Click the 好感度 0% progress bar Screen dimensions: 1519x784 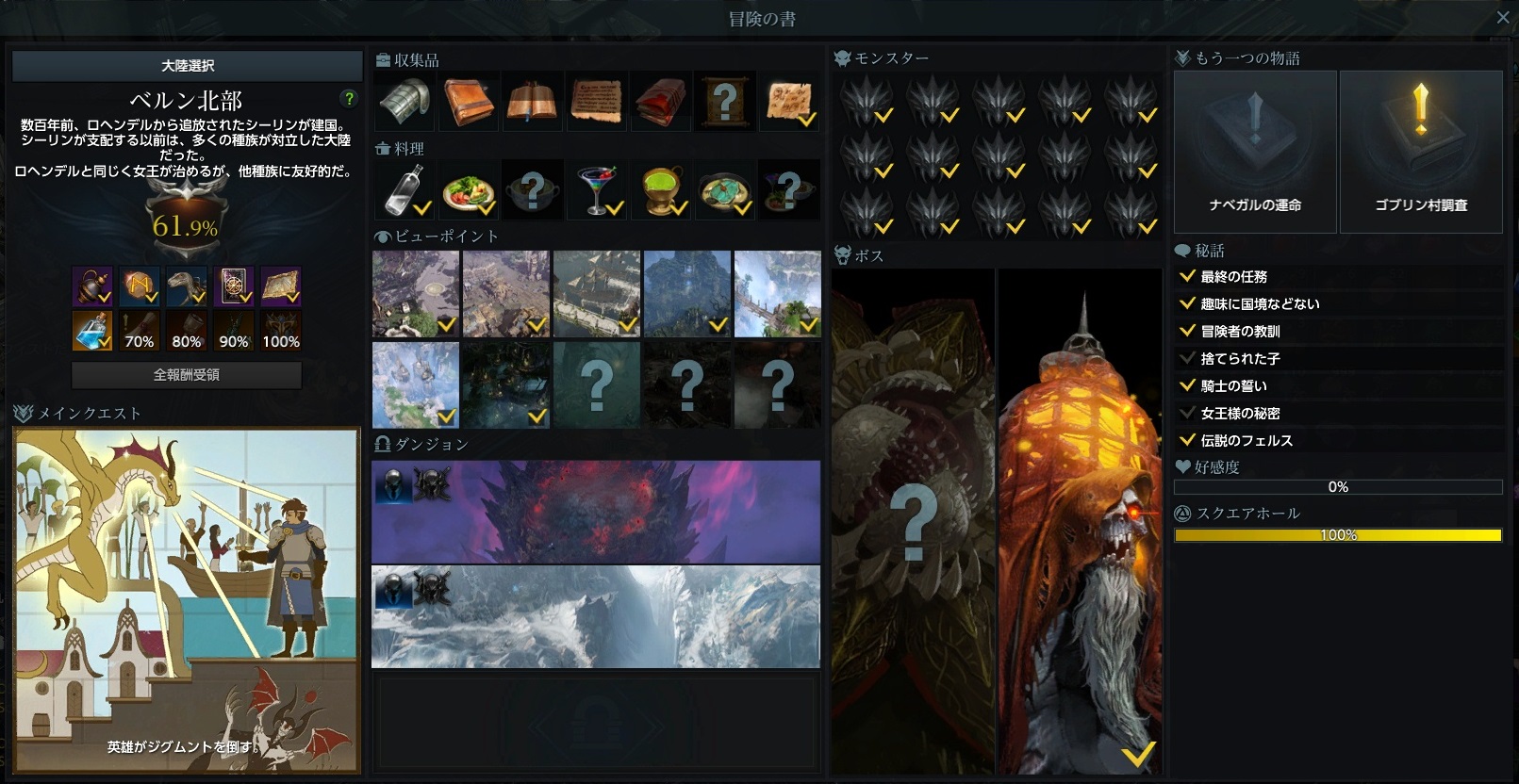point(1338,487)
